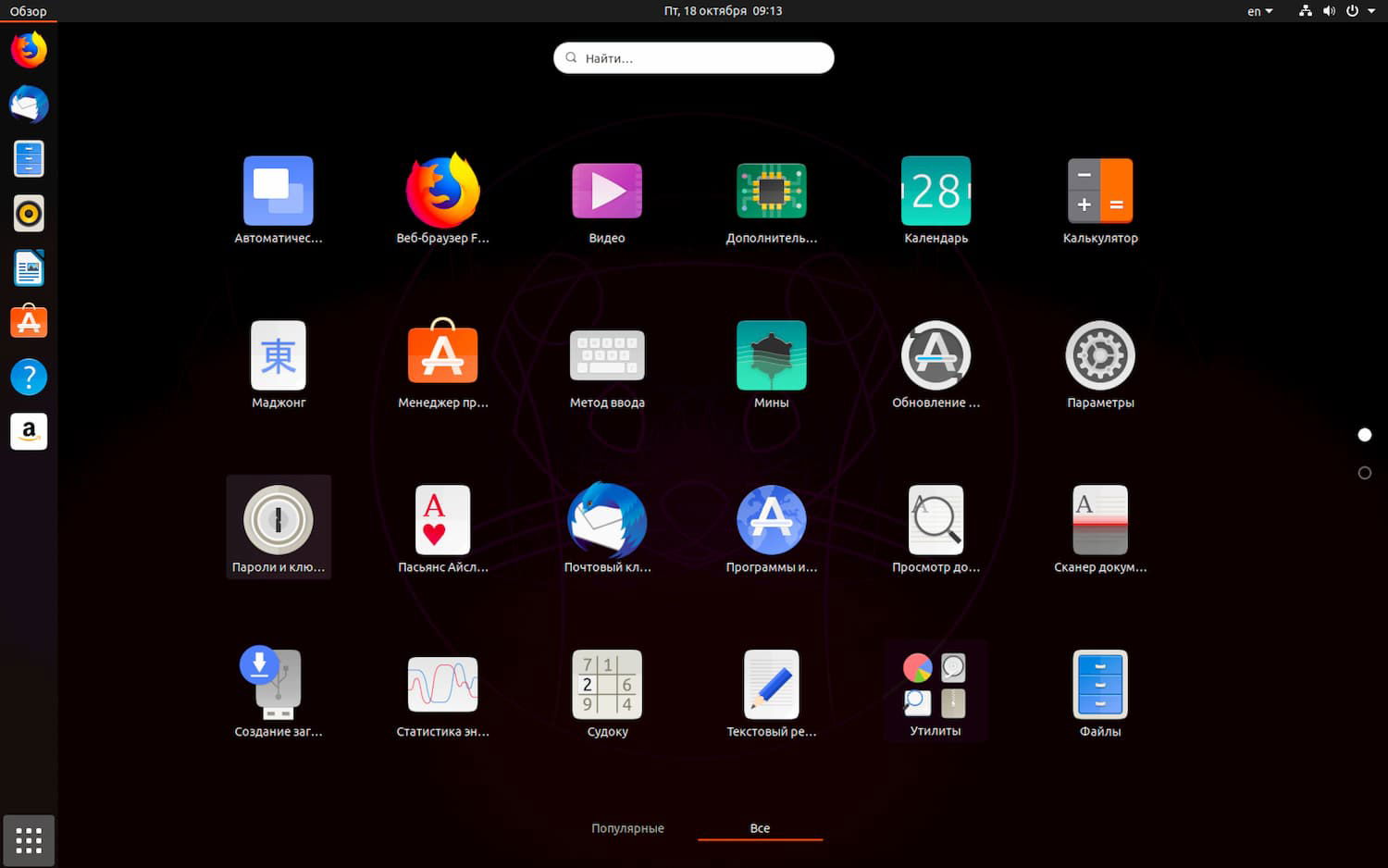This screenshot has height=868, width=1388.
Task: Open Firefox from the dock
Action: click(28, 49)
